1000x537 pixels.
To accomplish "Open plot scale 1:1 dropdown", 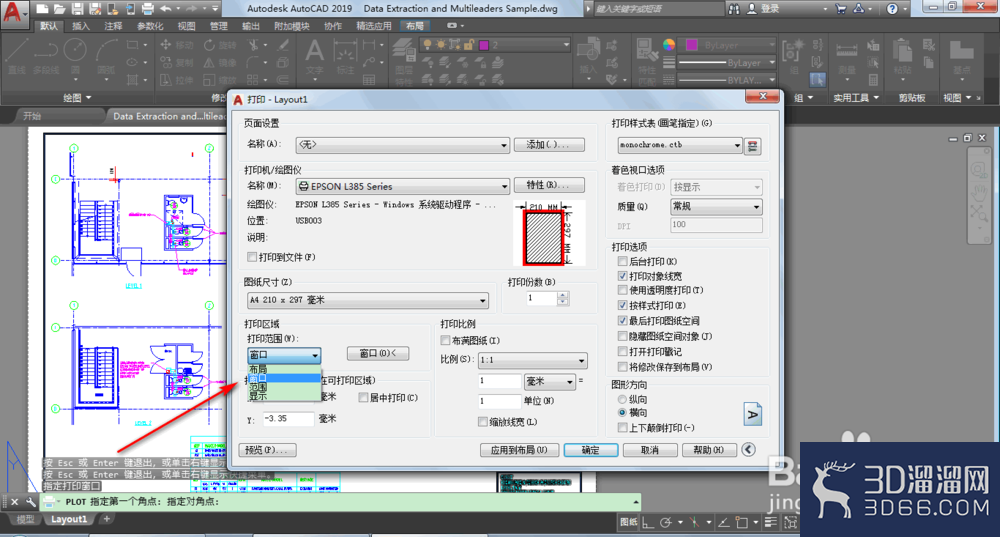I will tap(533, 360).
